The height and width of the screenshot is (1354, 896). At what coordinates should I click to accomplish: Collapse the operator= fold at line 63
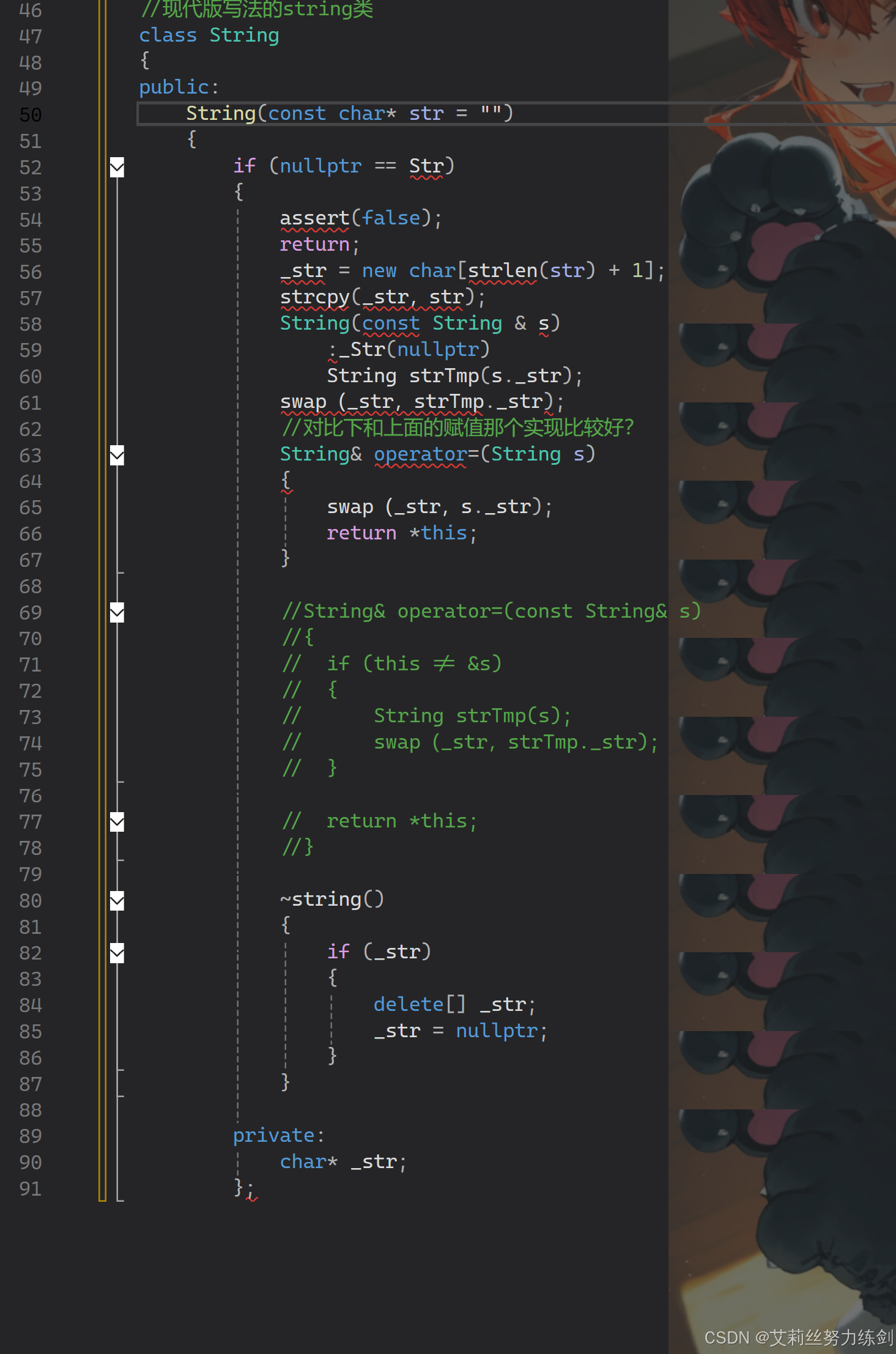[117, 455]
